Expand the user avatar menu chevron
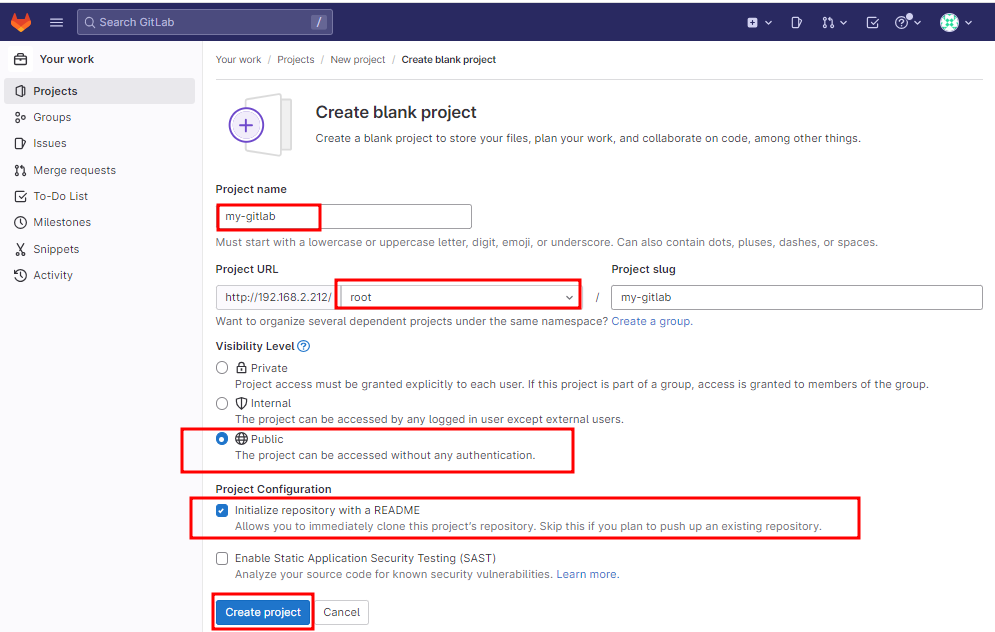The image size is (995, 632). click(968, 23)
